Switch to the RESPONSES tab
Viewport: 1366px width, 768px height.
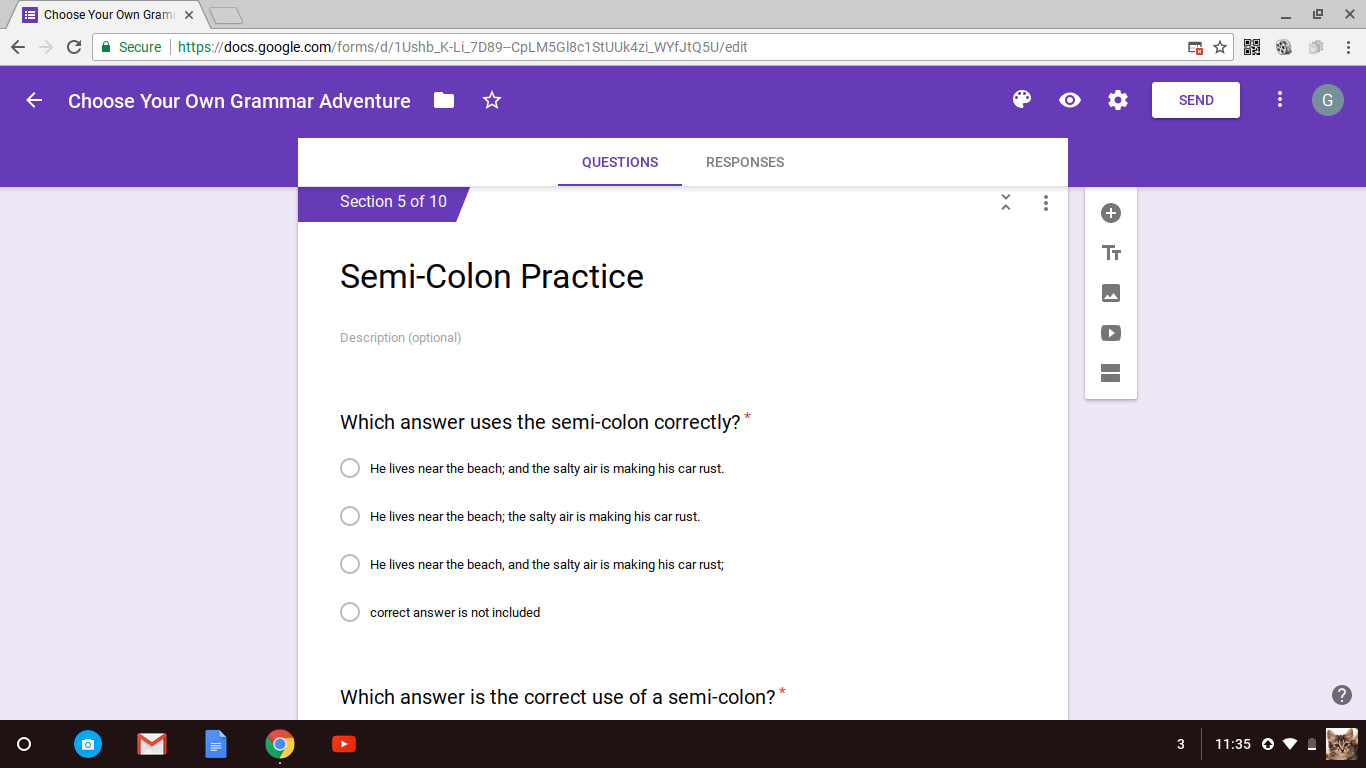coord(745,162)
